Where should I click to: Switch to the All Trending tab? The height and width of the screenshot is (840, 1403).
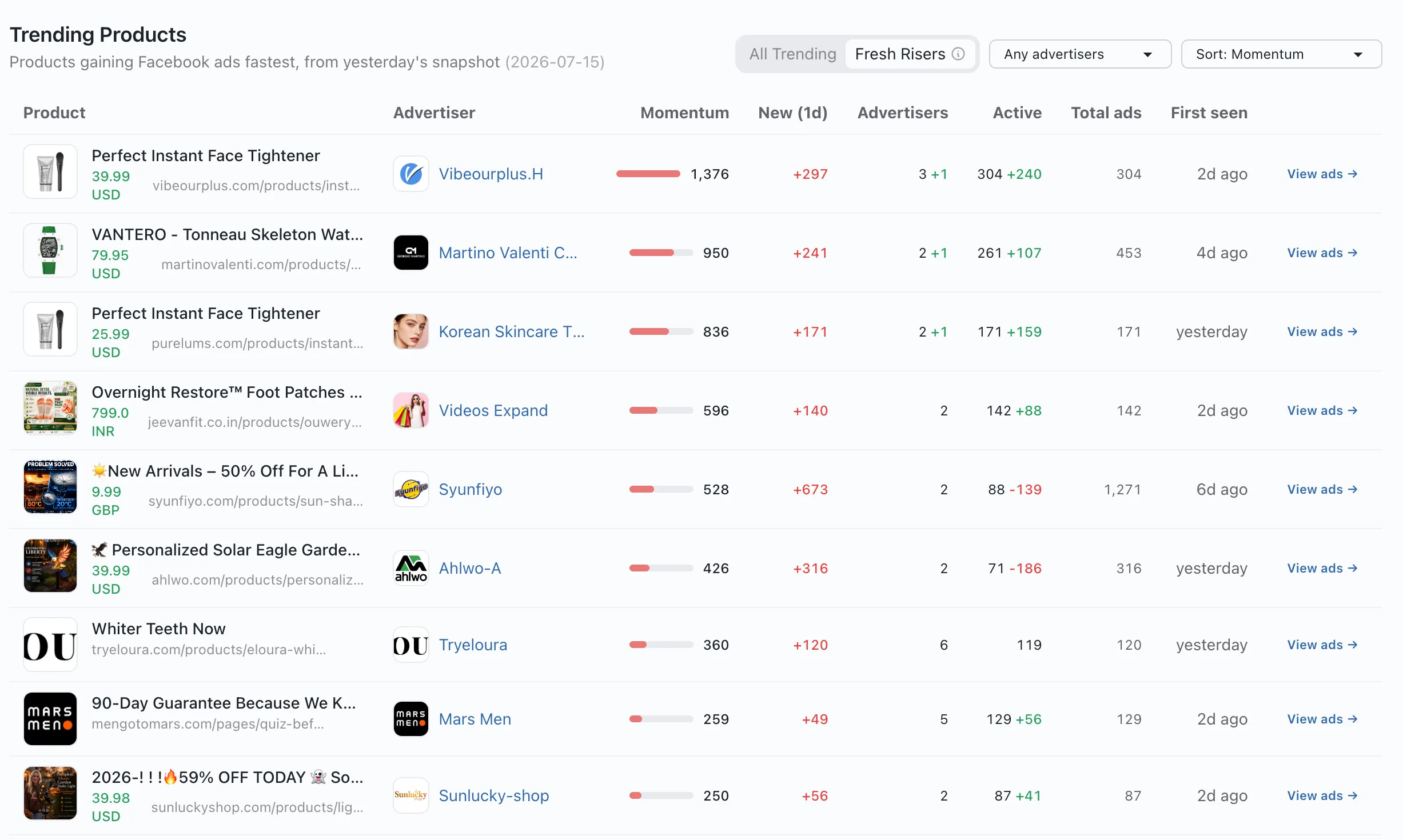click(x=792, y=54)
